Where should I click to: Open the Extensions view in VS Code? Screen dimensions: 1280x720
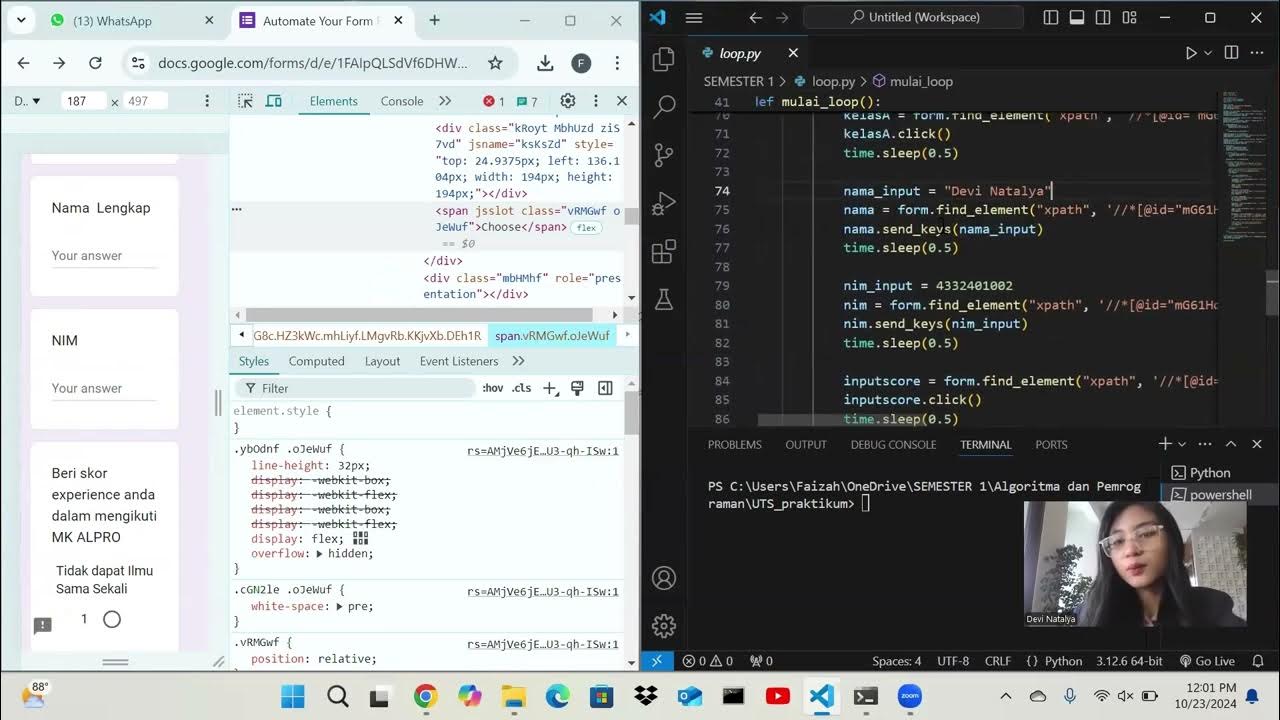click(x=664, y=251)
